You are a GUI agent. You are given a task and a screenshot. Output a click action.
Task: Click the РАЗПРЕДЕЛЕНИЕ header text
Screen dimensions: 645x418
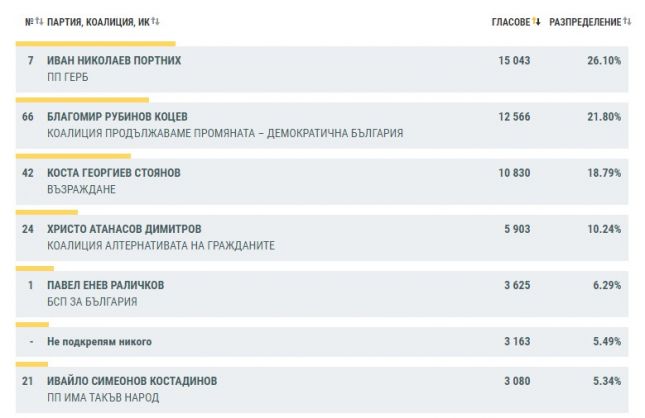585,22
